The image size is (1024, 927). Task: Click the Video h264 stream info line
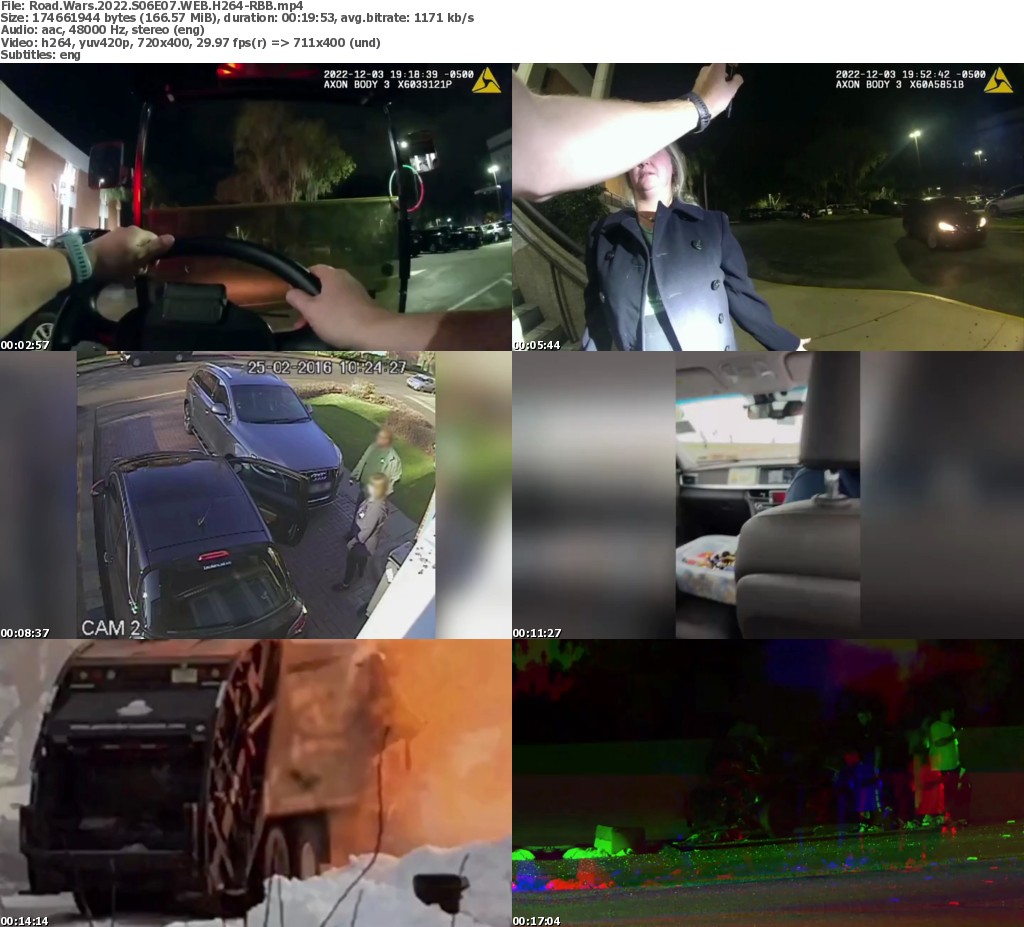[190, 42]
